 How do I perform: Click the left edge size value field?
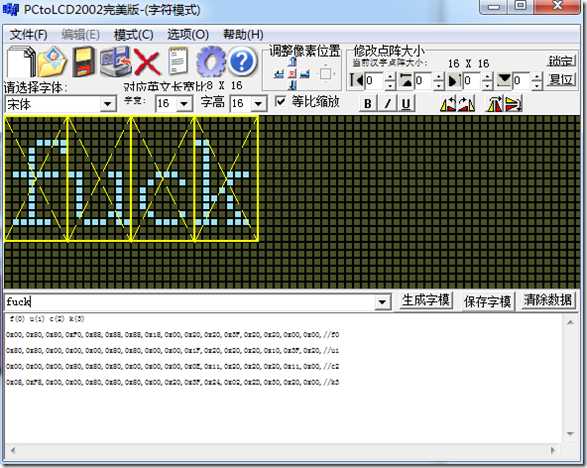click(x=375, y=80)
